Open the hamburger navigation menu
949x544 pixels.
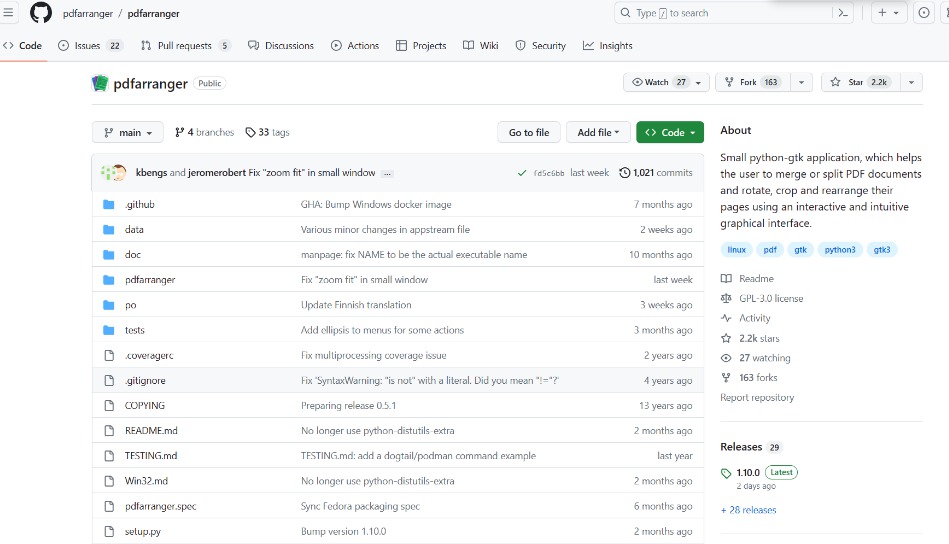(8, 13)
